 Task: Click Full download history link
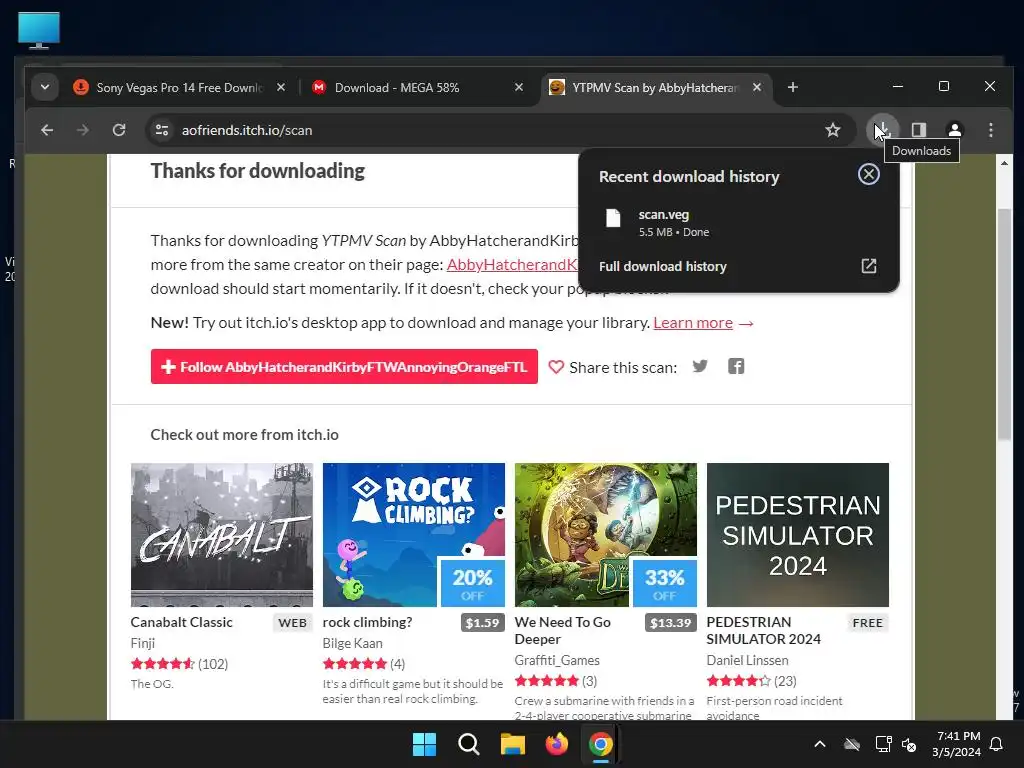coord(663,266)
